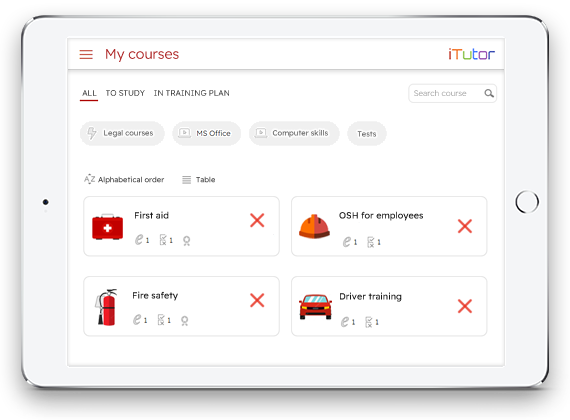Switch to Table view

pyautogui.click(x=198, y=180)
